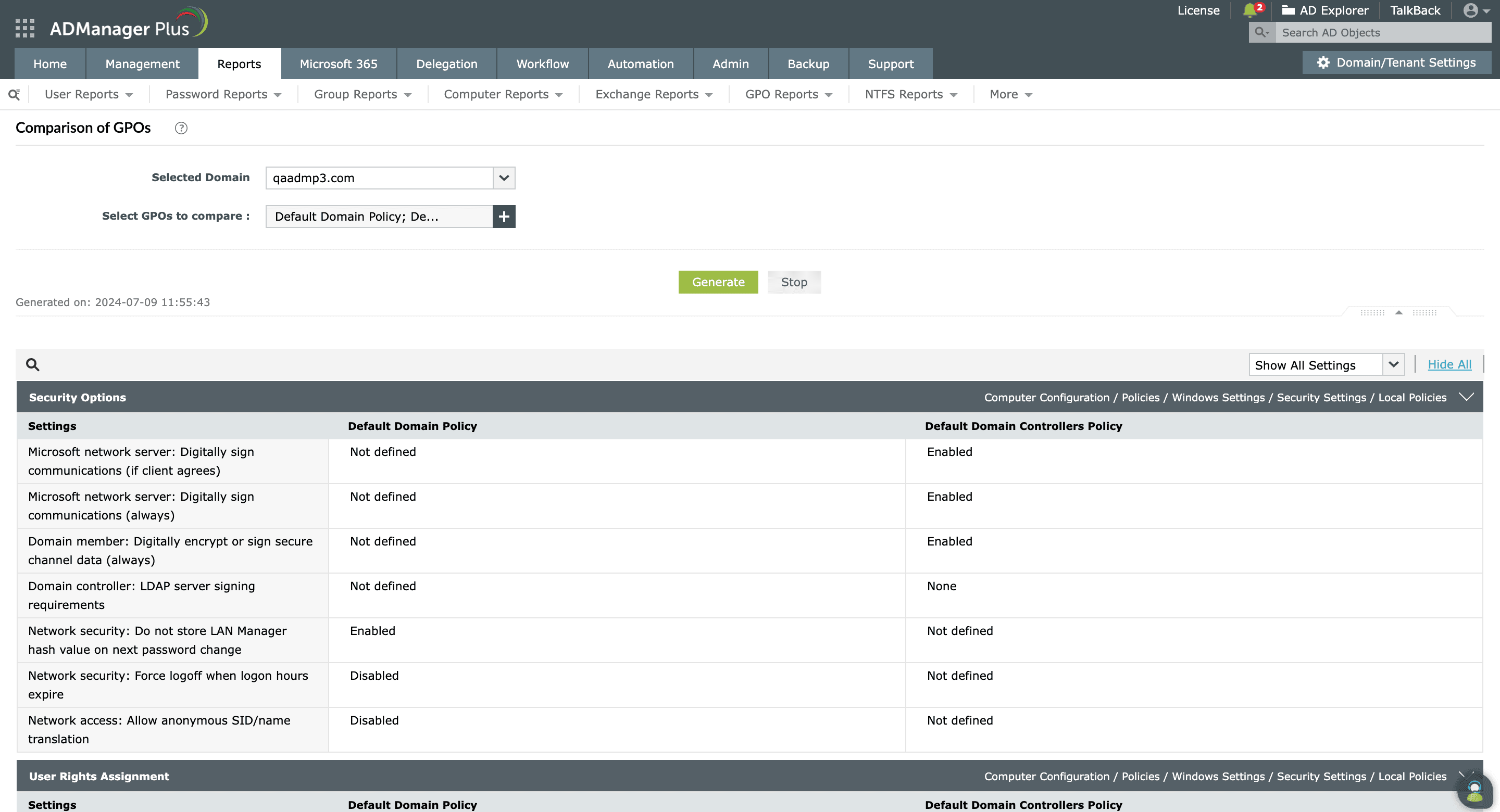Viewport: 1500px width, 812px height.
Task: Click the results table search magnifier icon
Action: (33, 365)
